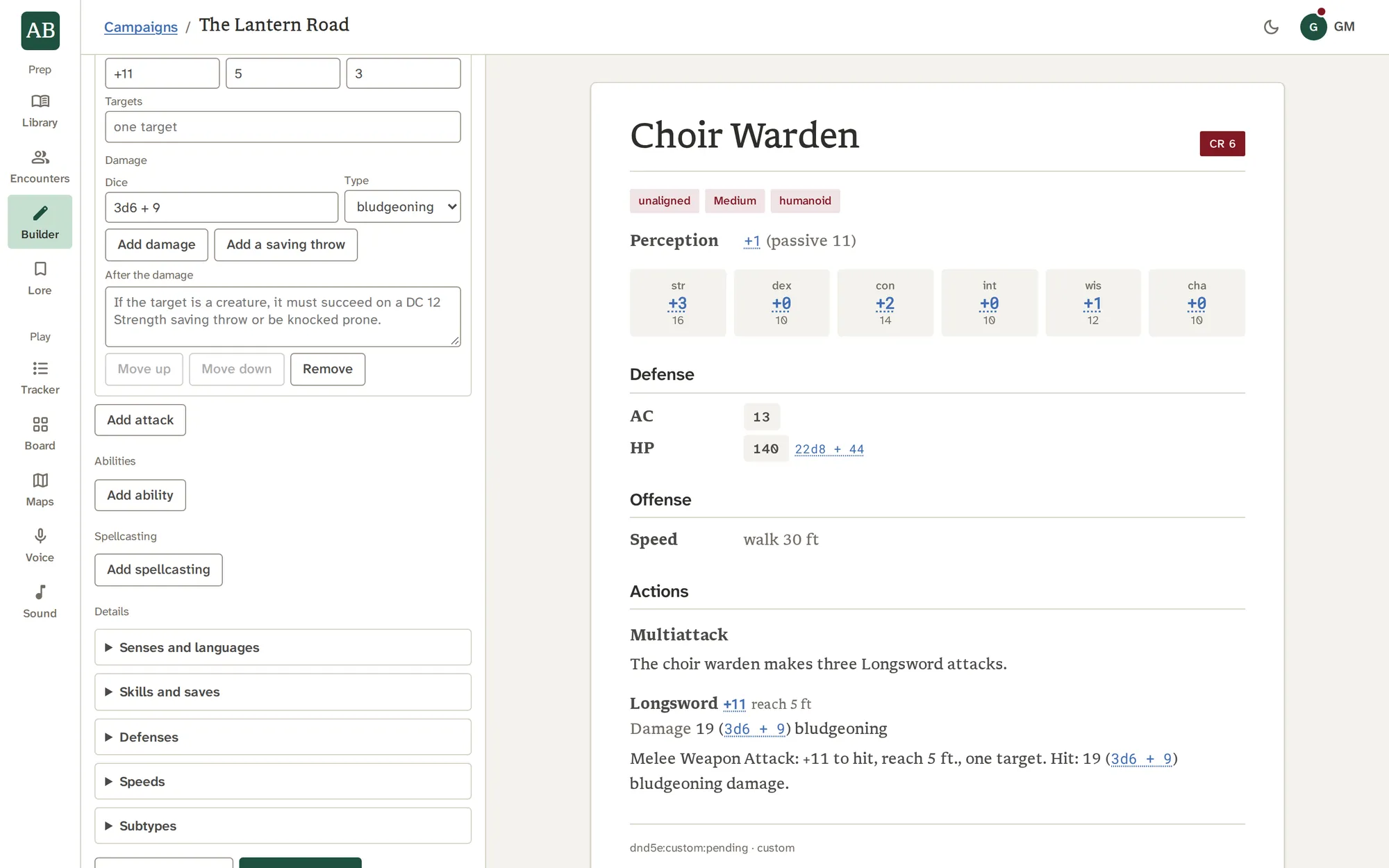Click the CR 6 badge
Screen dimensions: 1389x868
pos(1222,144)
